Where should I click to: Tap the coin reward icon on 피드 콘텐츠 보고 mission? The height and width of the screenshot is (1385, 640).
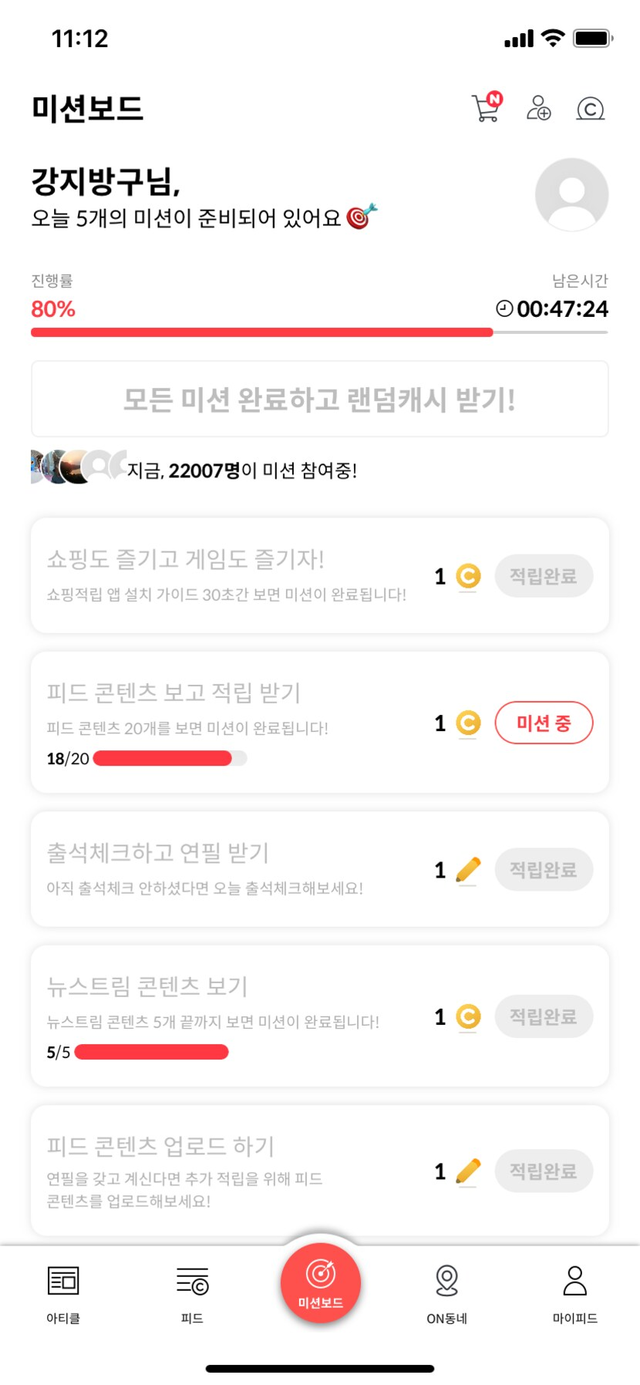pos(468,723)
